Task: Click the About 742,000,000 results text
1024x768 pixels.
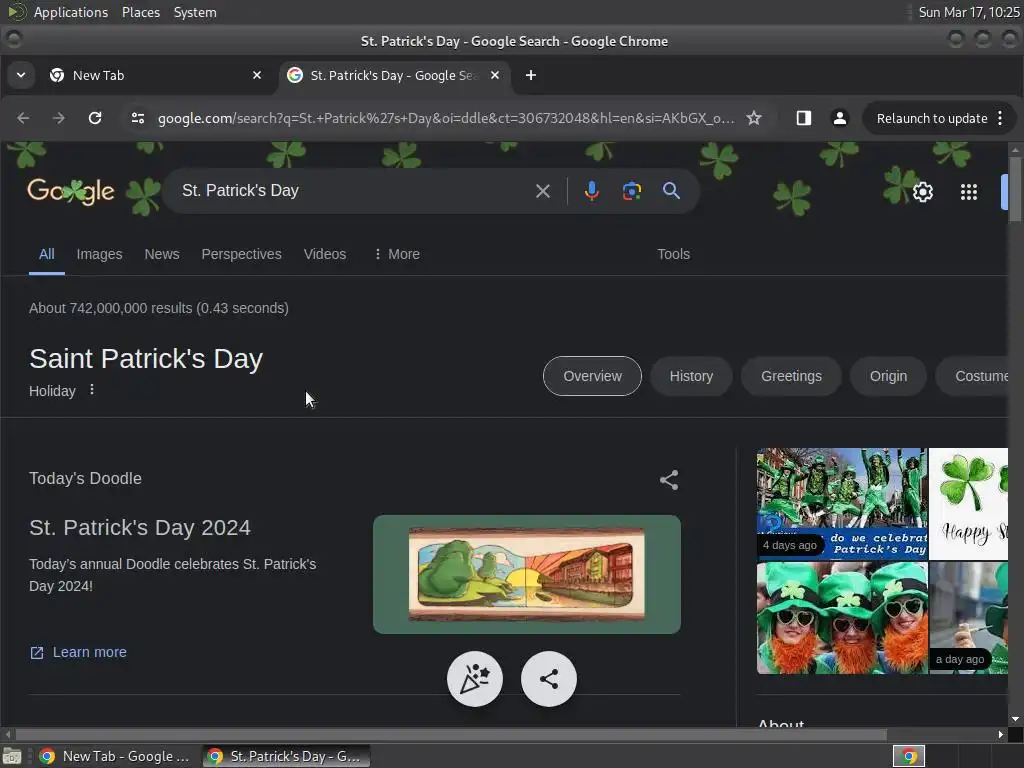Action: (x=159, y=308)
